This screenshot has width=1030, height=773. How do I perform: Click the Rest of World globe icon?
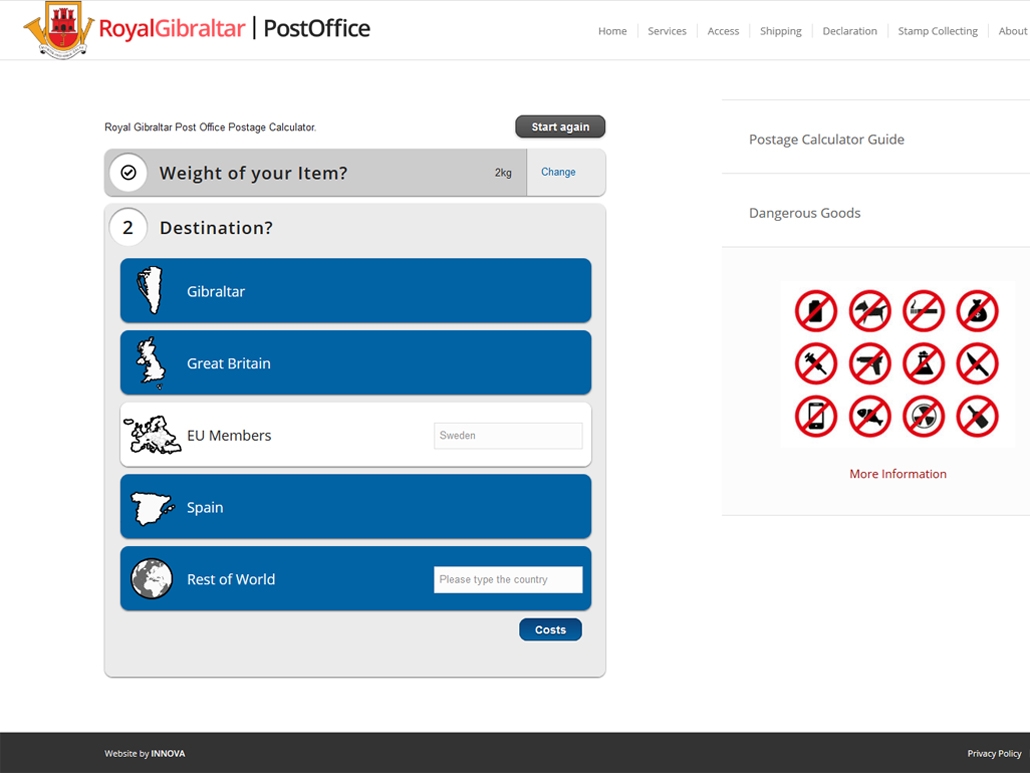click(152, 579)
